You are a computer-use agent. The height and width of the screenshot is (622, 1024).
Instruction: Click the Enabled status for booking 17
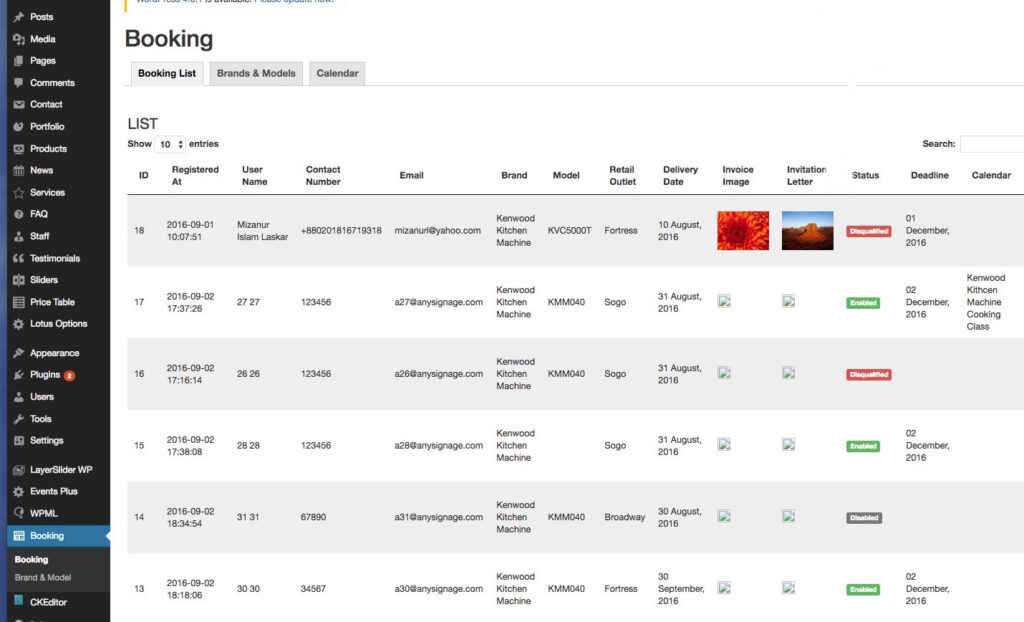(x=862, y=302)
